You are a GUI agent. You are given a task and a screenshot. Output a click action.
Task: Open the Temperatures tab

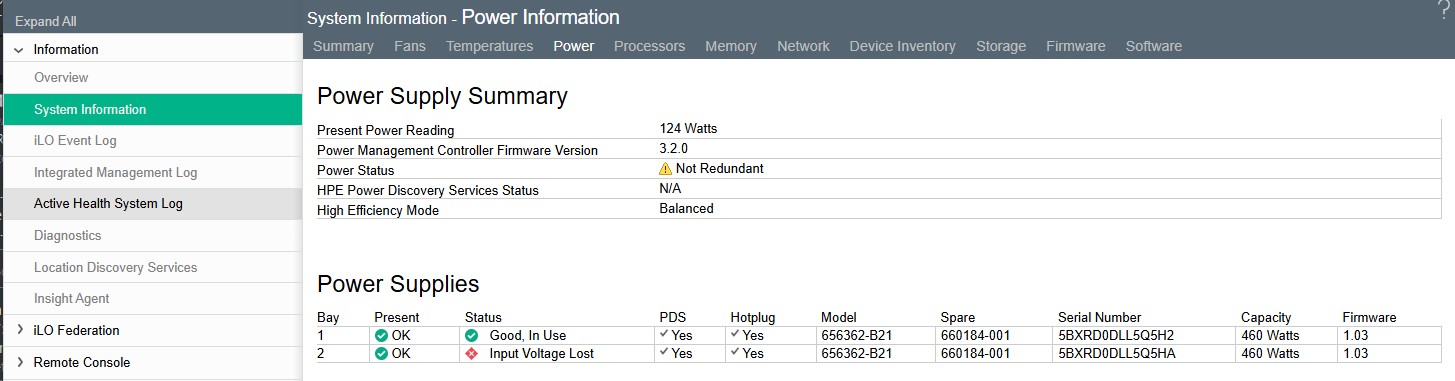(489, 46)
